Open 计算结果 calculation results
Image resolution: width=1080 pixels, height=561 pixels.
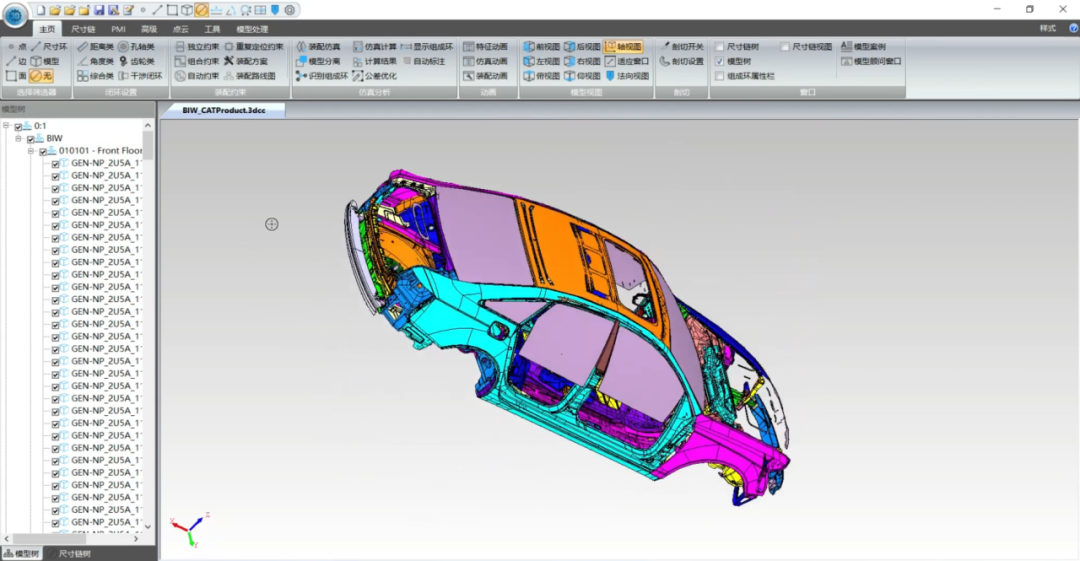tap(375, 61)
